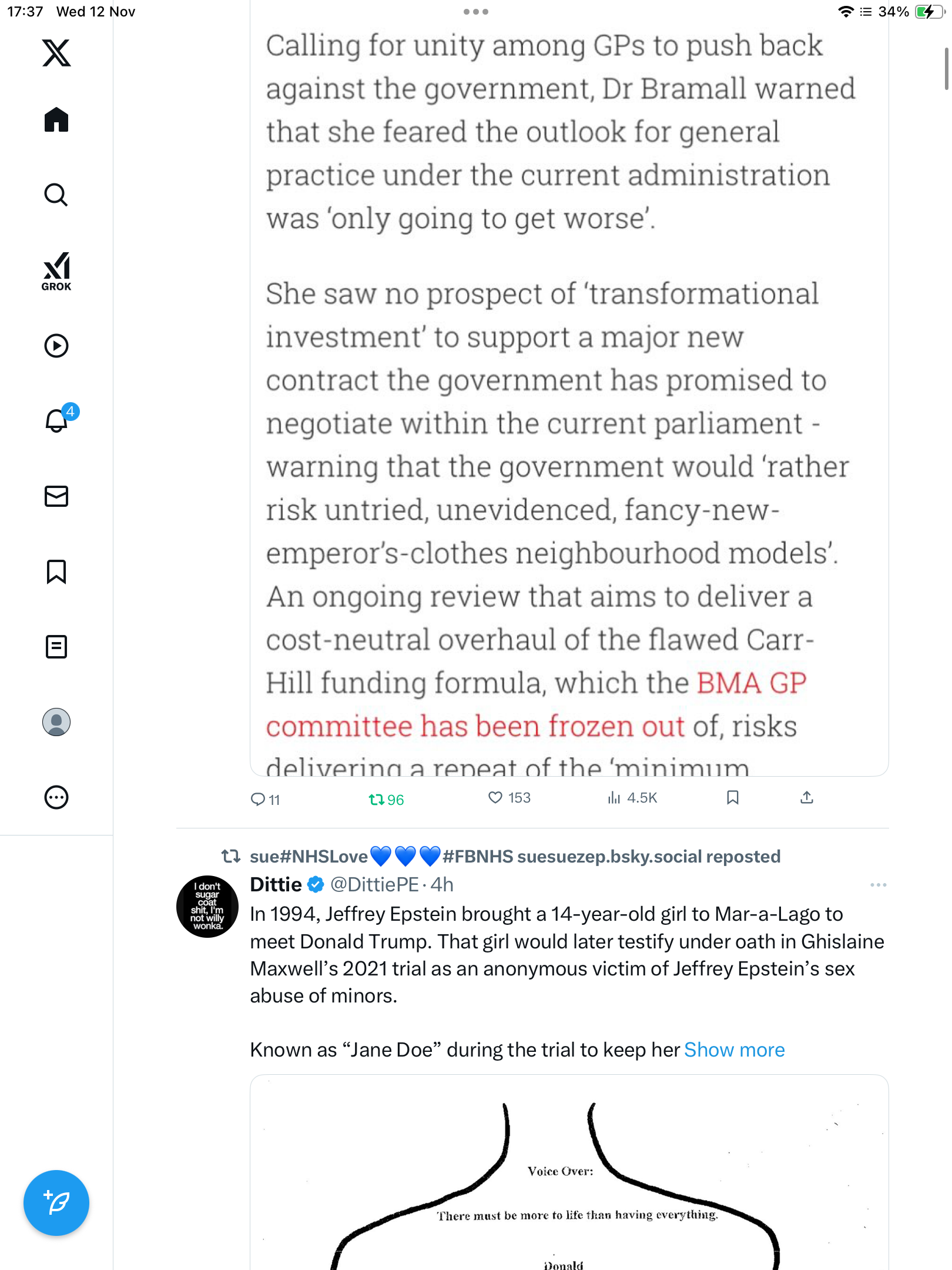Viewport: 952px width, 1270px height.
Task: Launch the Grok assistant
Action: coord(56,271)
